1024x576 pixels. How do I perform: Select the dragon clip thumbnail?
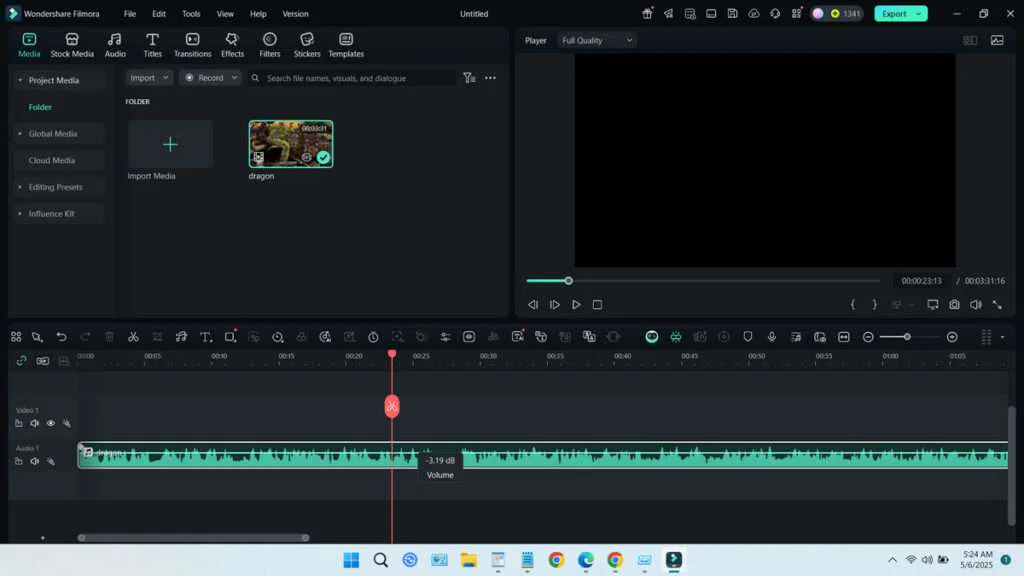pyautogui.click(x=291, y=143)
